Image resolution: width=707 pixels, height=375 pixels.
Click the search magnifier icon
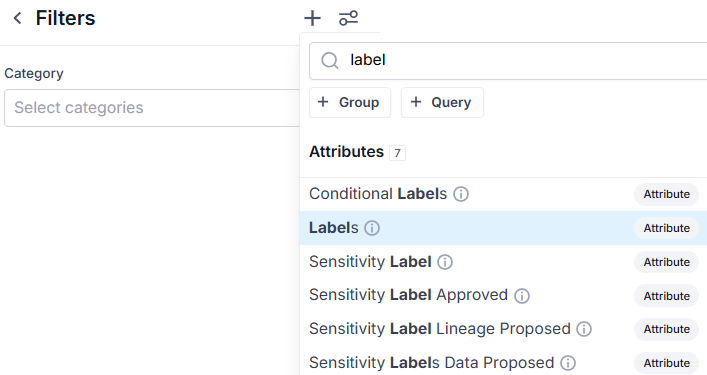click(x=330, y=60)
